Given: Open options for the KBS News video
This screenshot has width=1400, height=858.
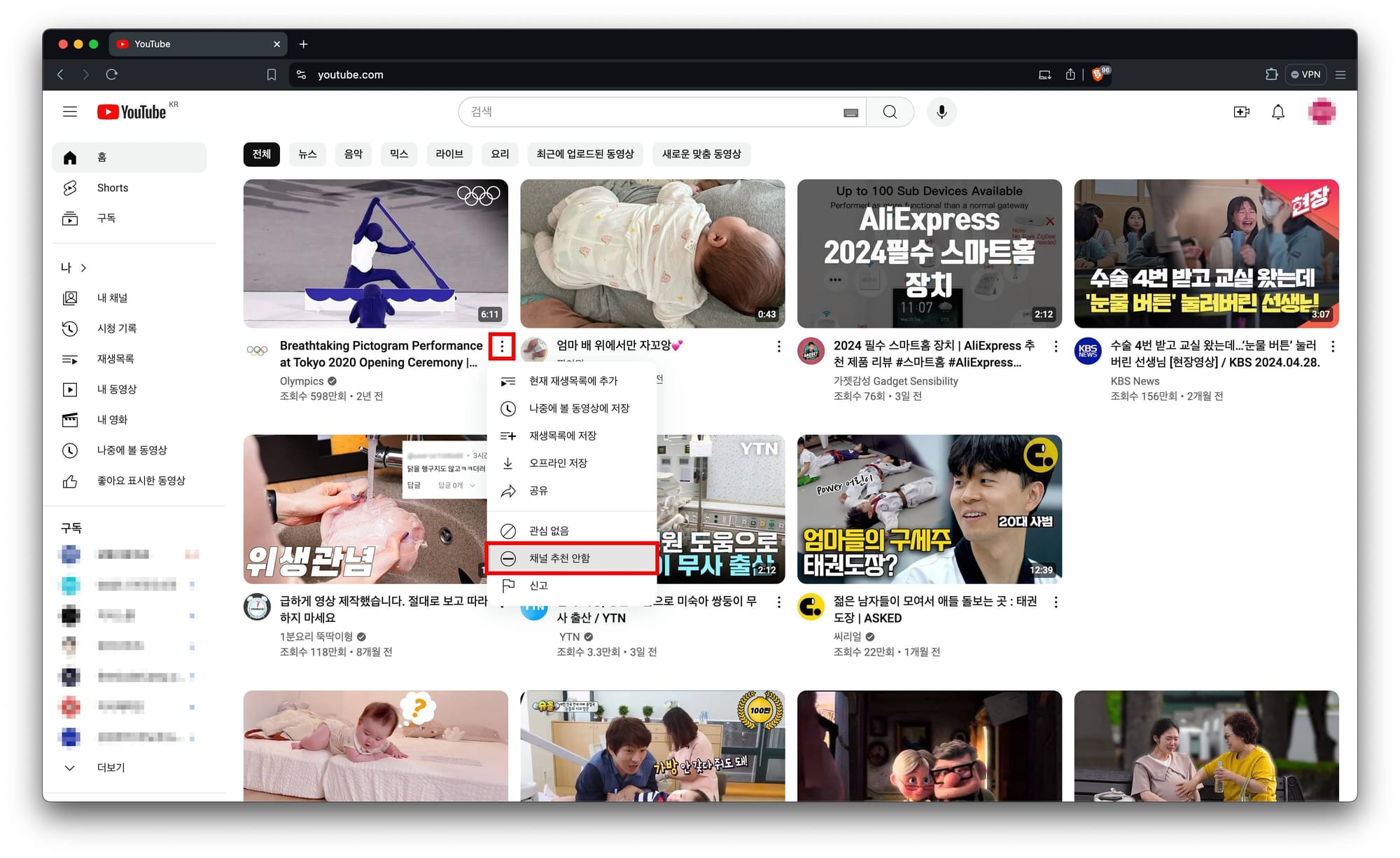Looking at the screenshot, I should click(1332, 346).
